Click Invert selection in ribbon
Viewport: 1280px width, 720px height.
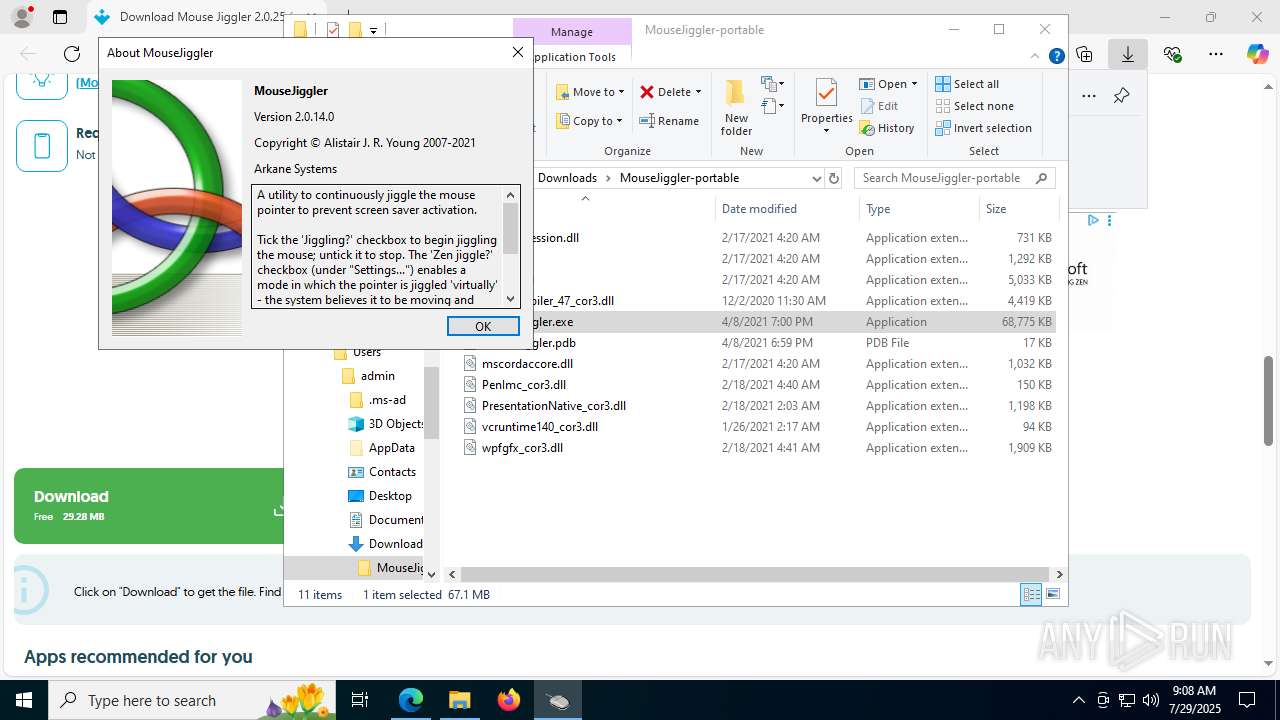pos(983,128)
